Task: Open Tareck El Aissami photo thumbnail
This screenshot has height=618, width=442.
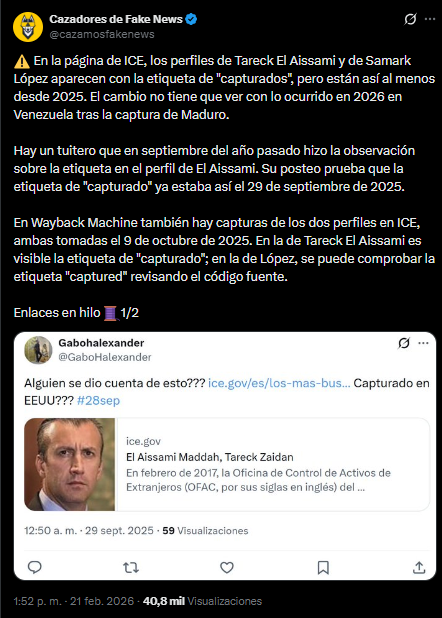Action: pyautogui.click(x=70, y=465)
